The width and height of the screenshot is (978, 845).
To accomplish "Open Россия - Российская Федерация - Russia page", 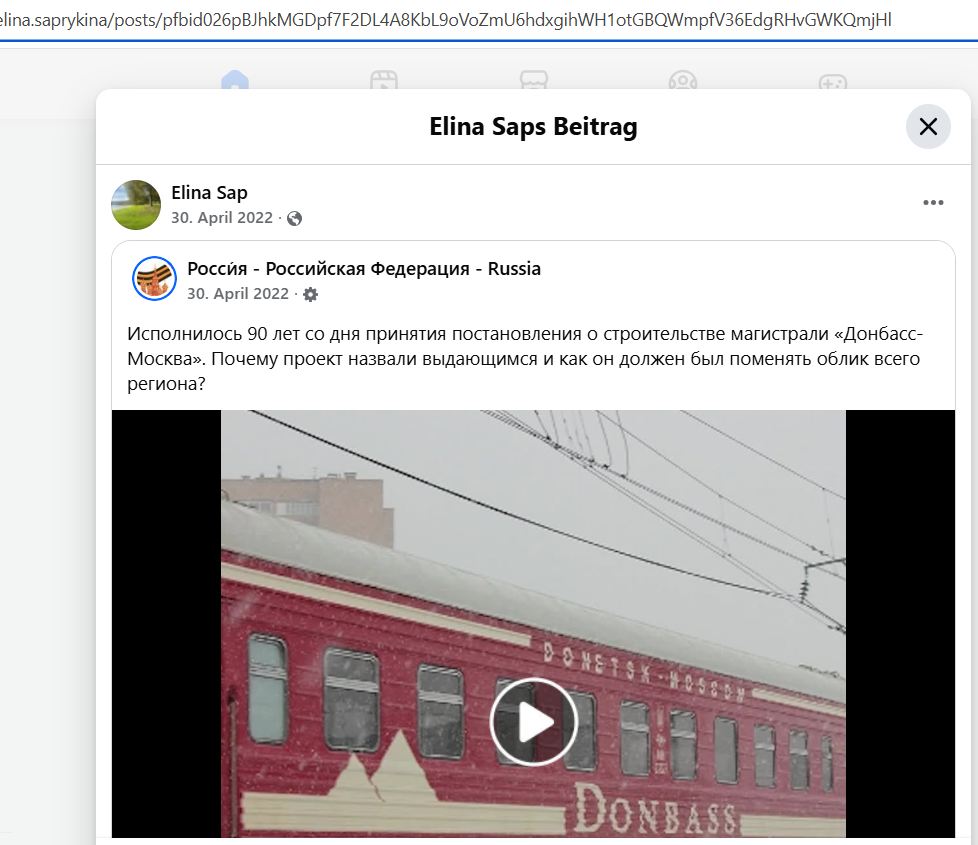I will 364,269.
